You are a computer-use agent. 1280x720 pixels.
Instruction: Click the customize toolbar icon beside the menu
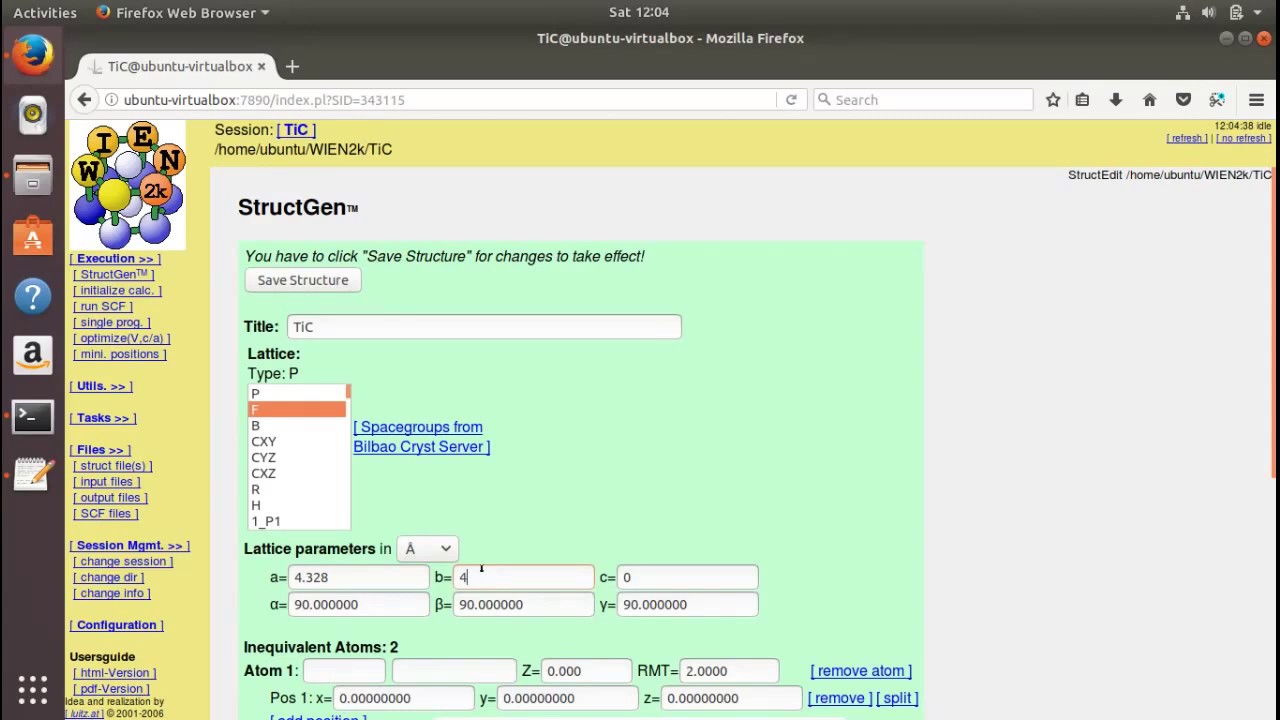pyautogui.click(x=1217, y=100)
